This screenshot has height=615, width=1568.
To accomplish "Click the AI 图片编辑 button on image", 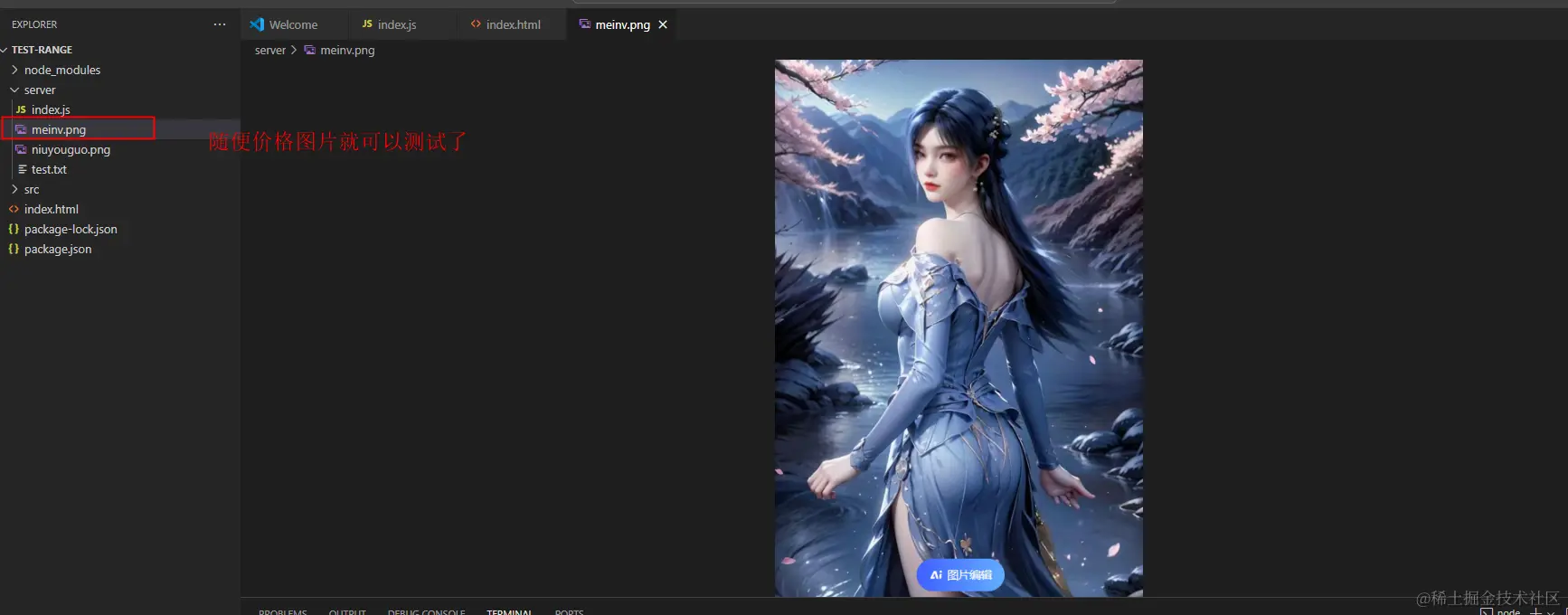I will [960, 575].
